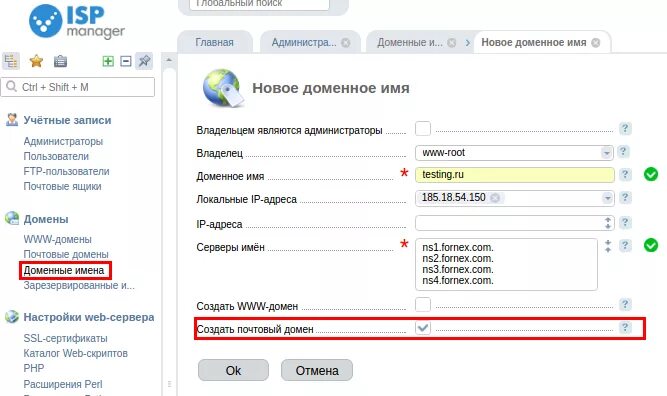Click the search magnifier icon in menu filter
667x396 pixels.
11,87
